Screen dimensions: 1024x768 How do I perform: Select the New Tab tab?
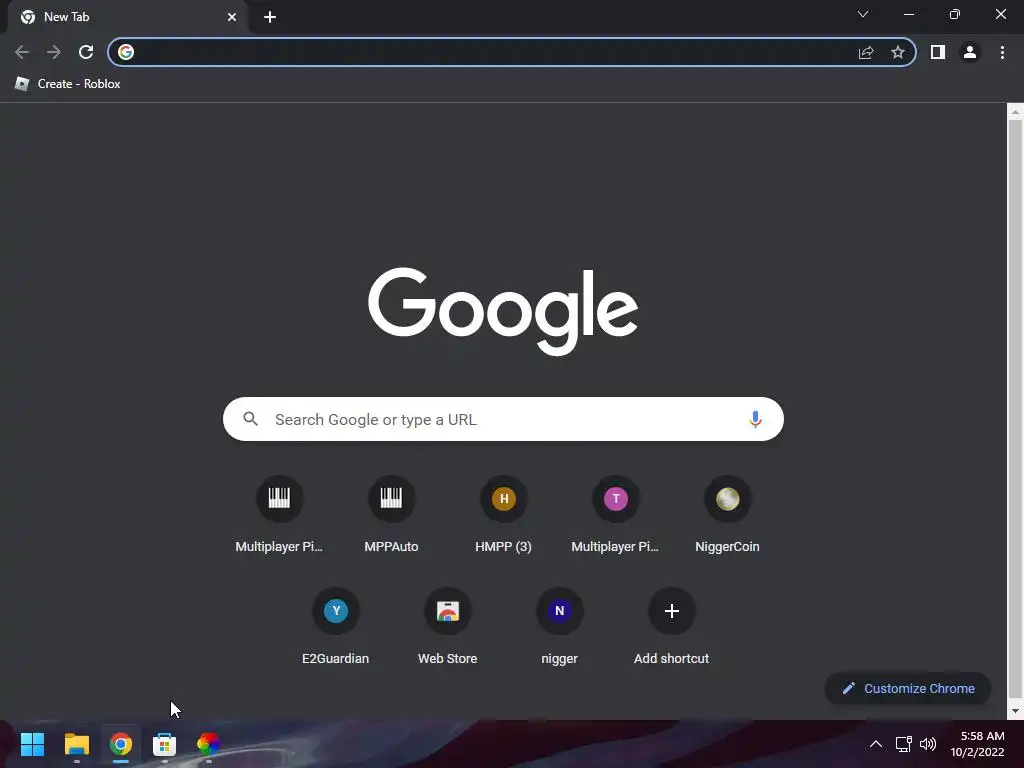point(128,17)
